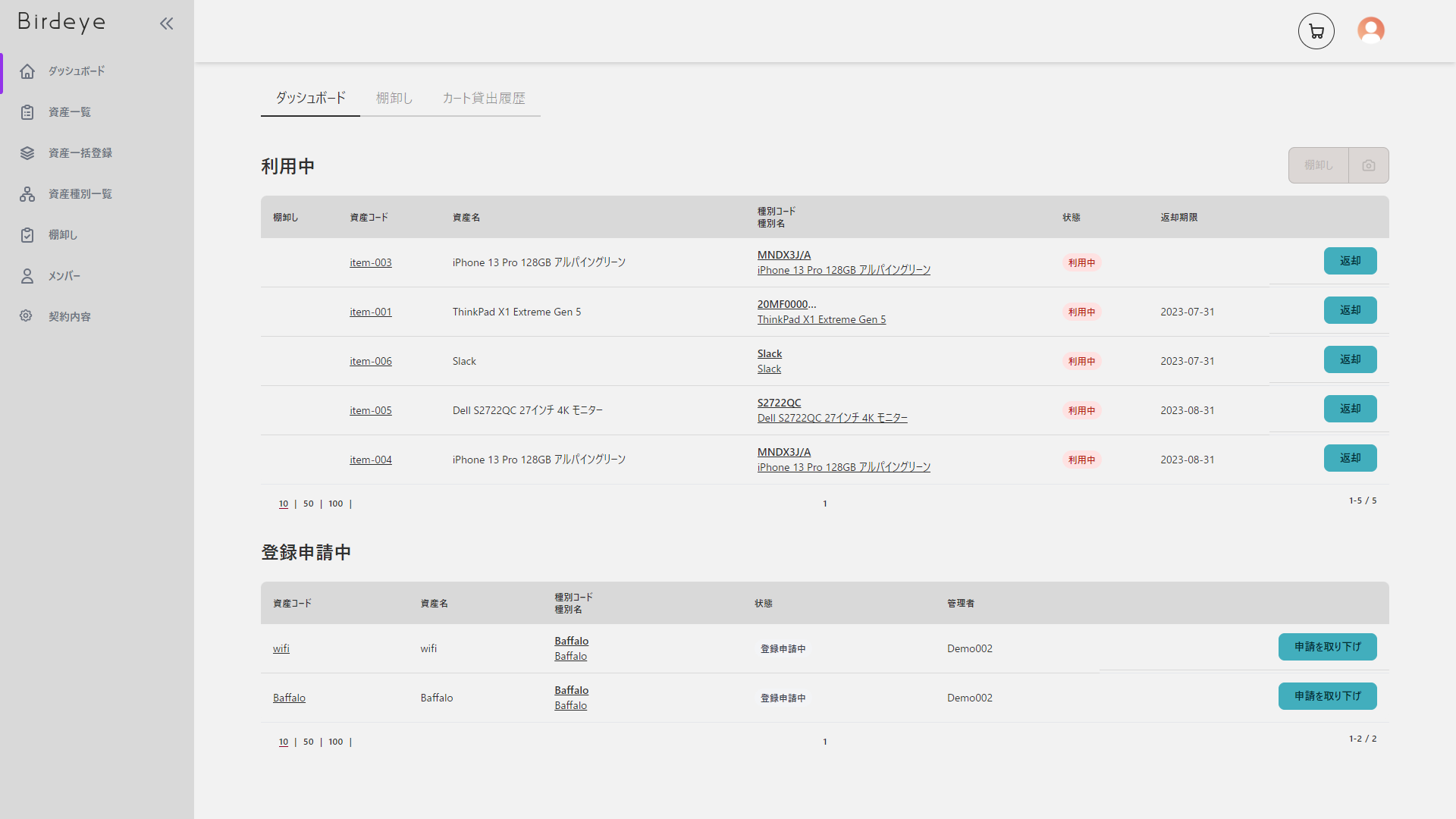Withdraw the wifi registration request
Screen dimensions: 1456x819
click(1327, 647)
